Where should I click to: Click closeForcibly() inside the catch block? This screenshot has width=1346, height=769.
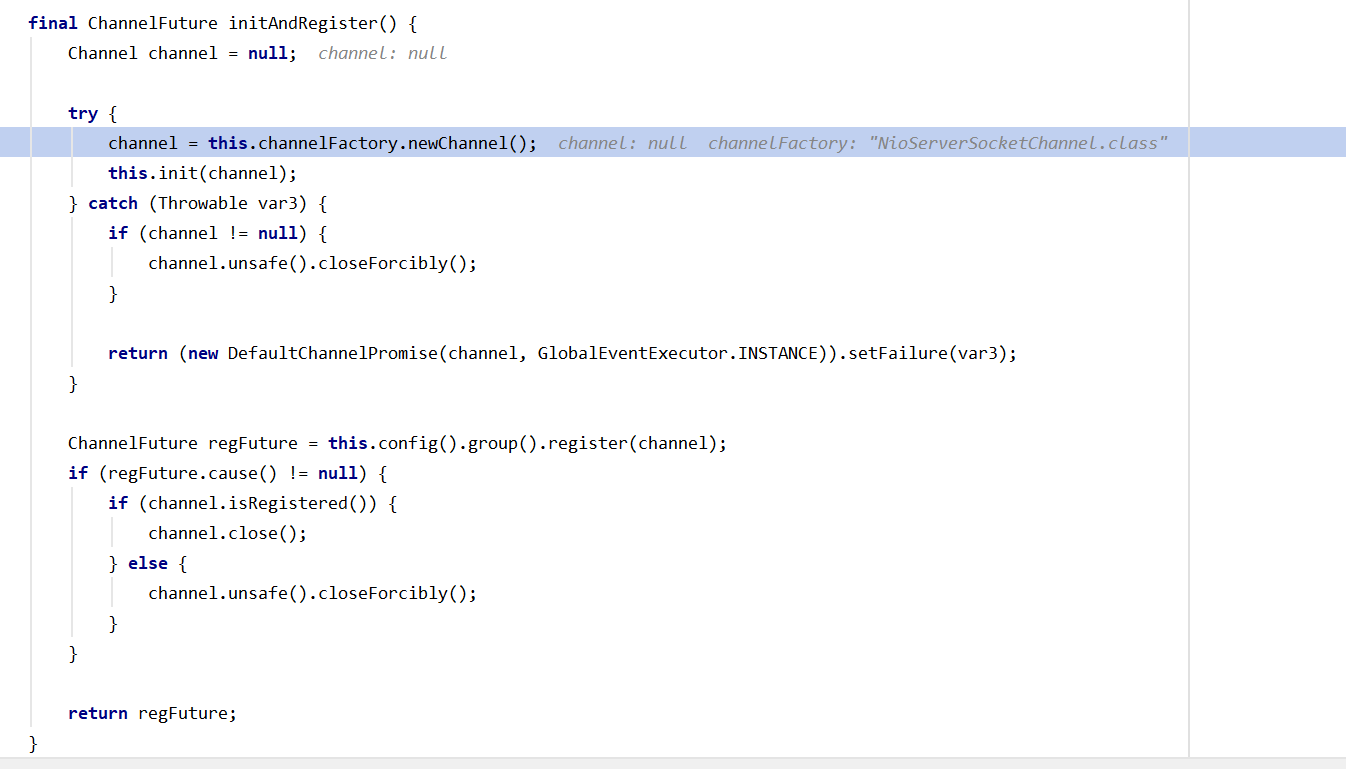[x=392, y=263]
